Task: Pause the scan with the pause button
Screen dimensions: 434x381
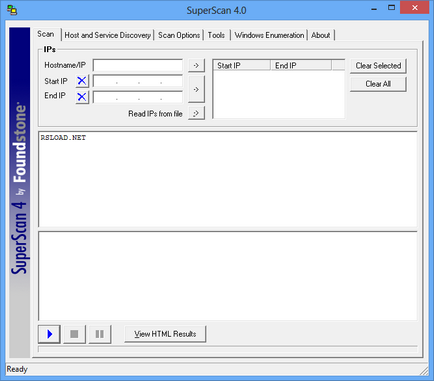Action: 100,334
